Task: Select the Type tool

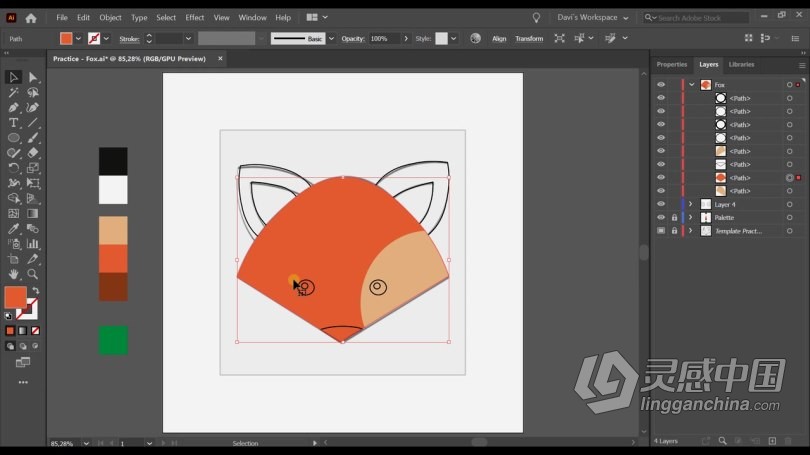Action: 13,123
